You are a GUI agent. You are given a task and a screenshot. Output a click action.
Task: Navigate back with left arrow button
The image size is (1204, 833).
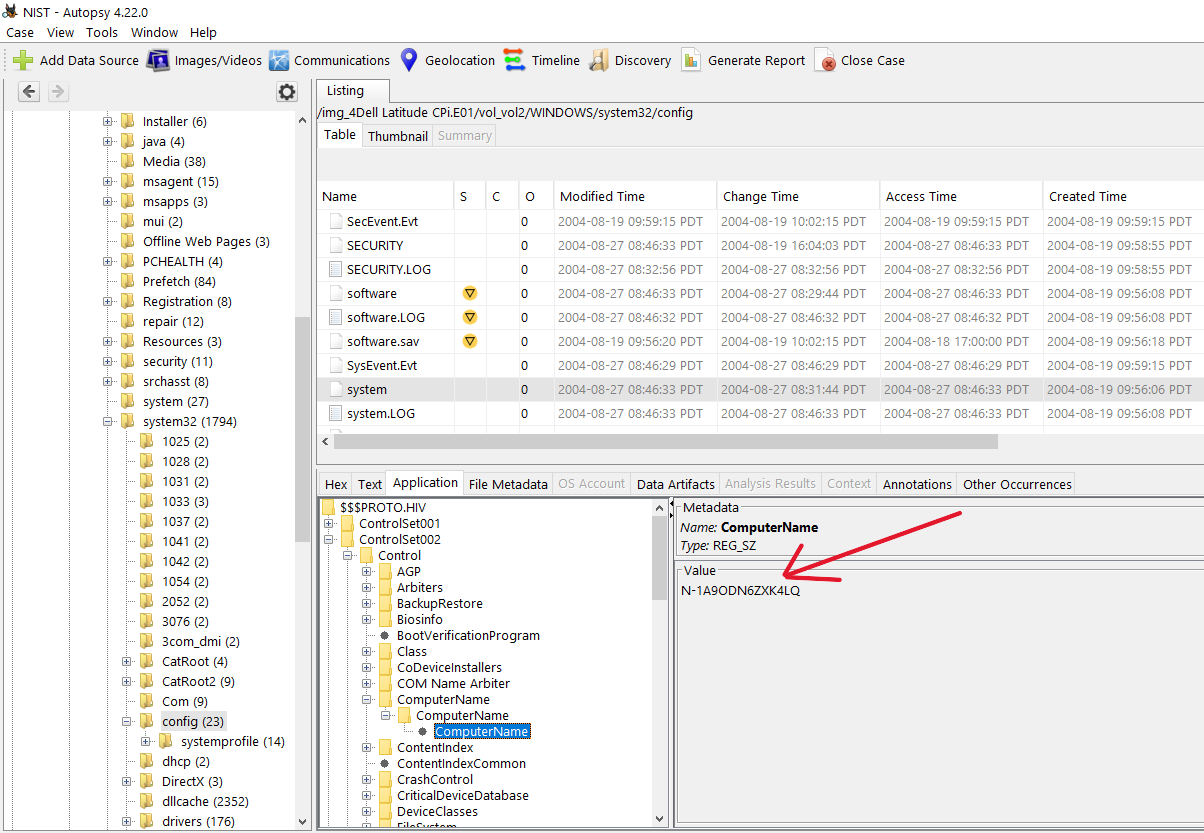pyautogui.click(x=29, y=92)
